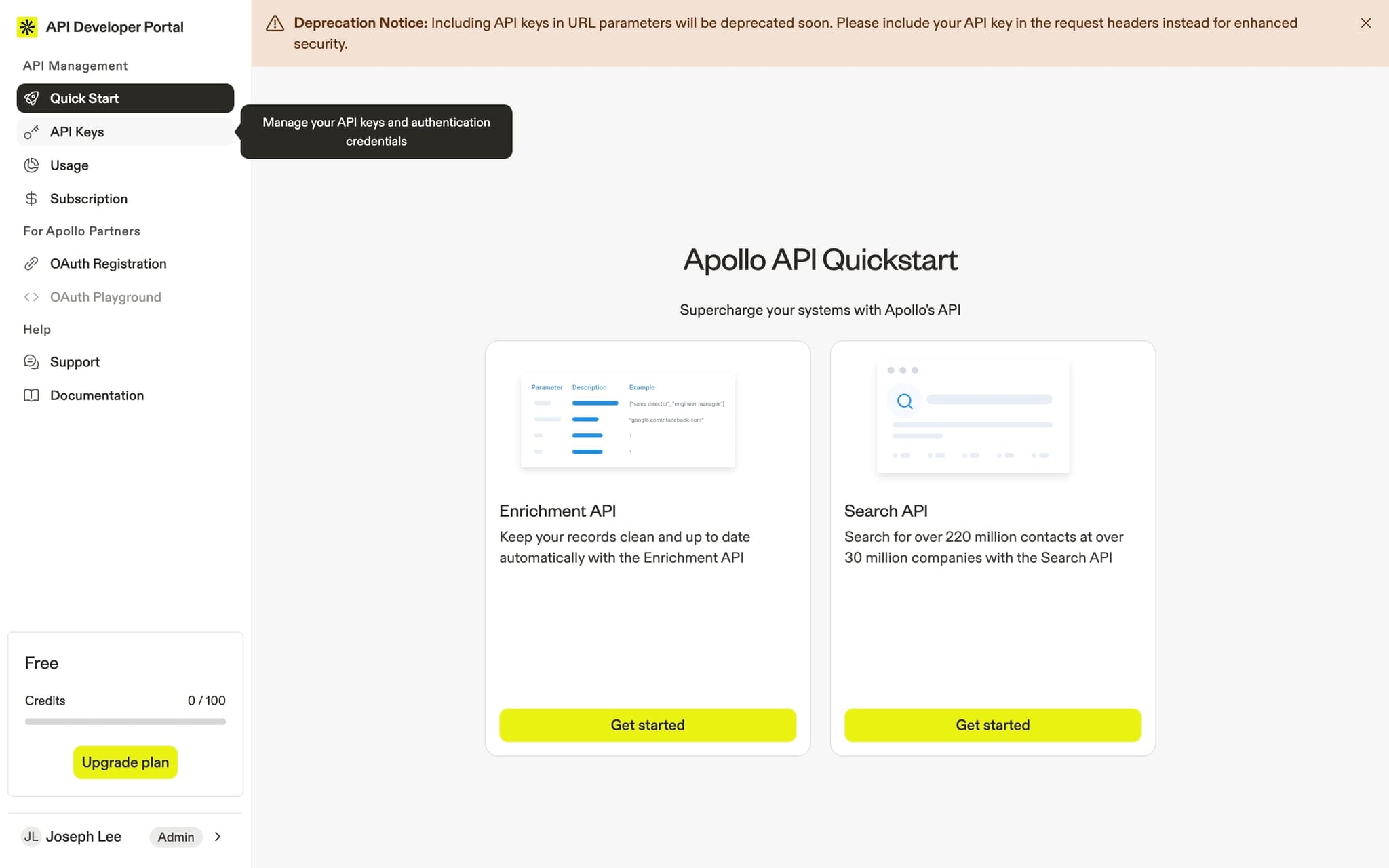Get started with the Search API
Screen dimensions: 1389x868
992,724
